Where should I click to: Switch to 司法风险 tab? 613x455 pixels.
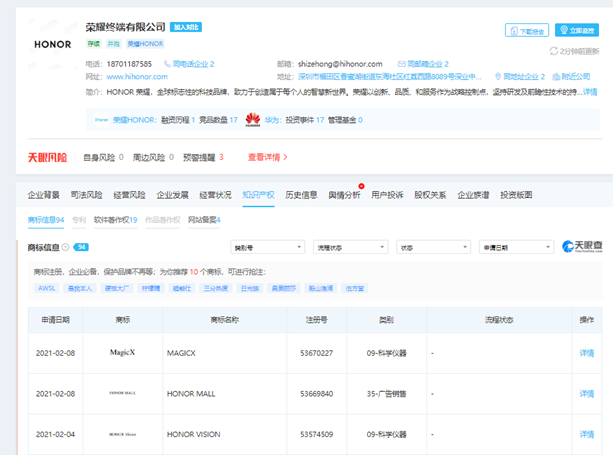(x=86, y=195)
